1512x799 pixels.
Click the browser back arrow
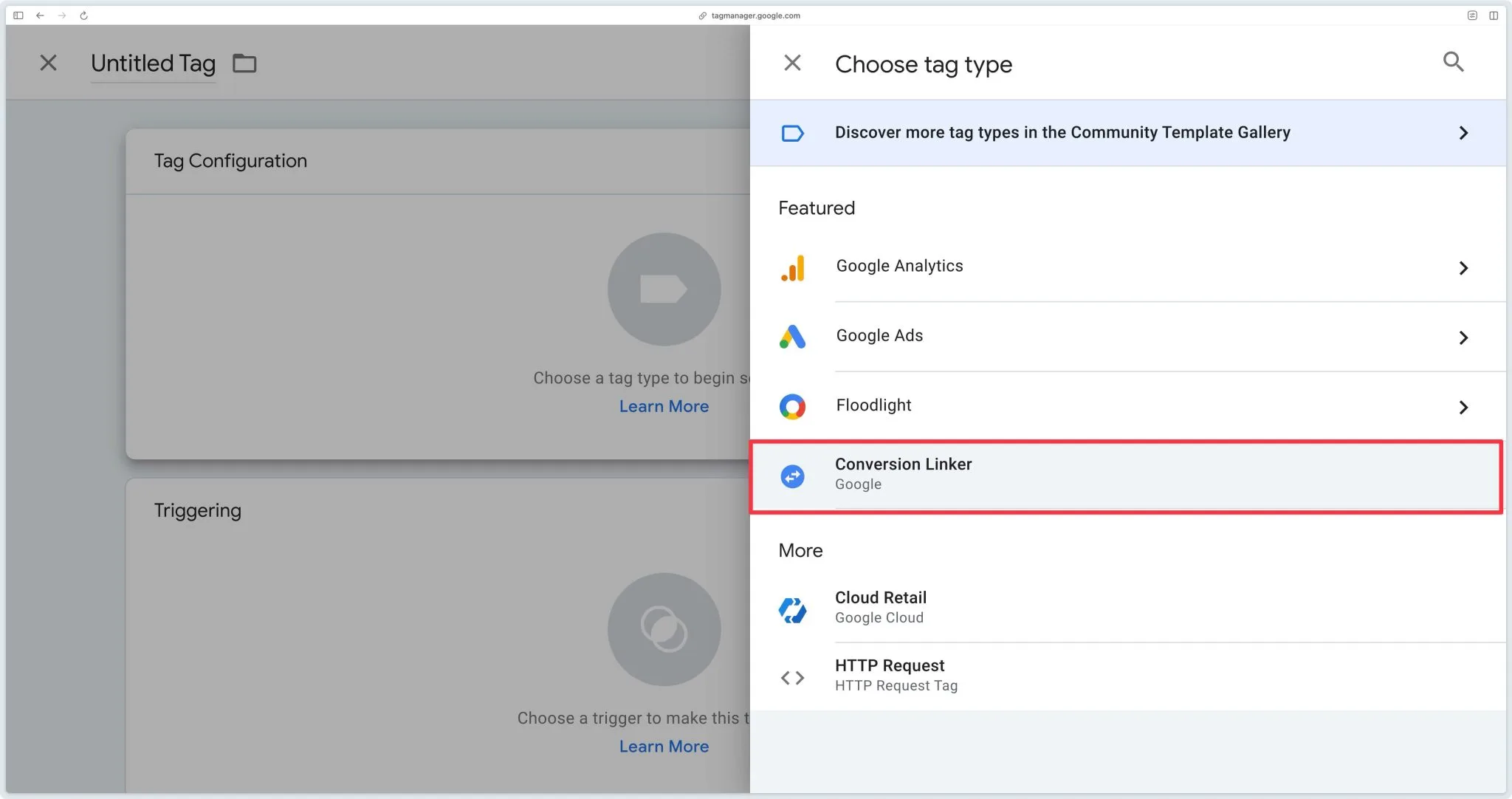point(40,16)
